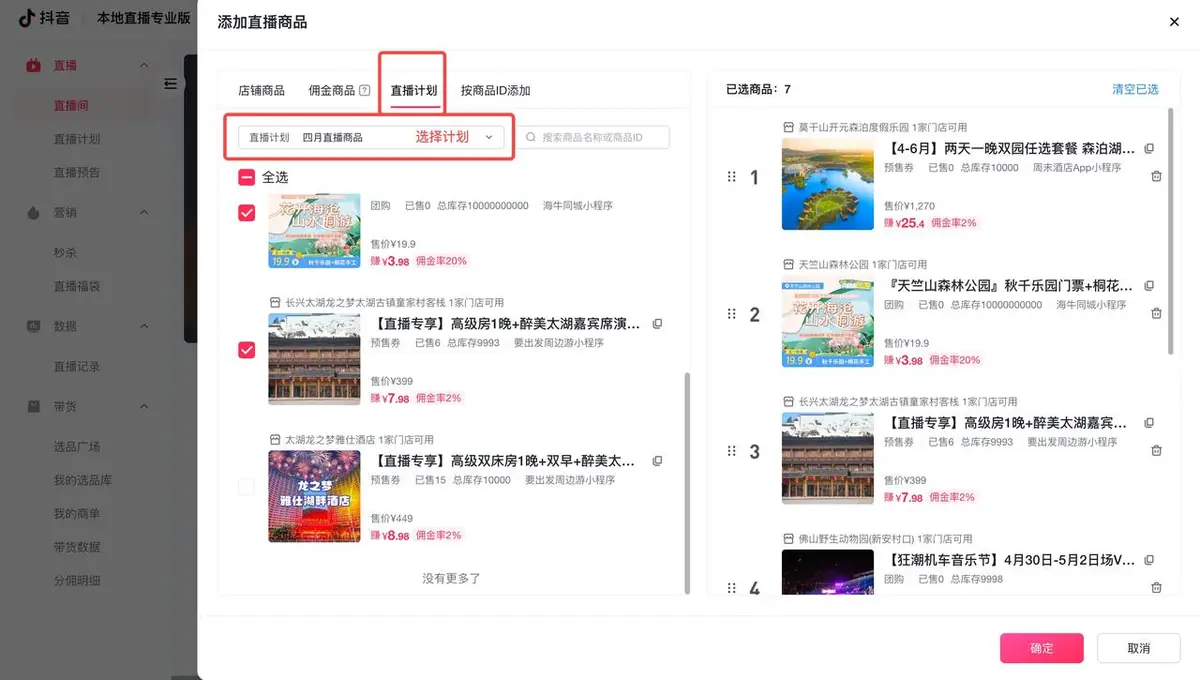Toggle the sidebar collapse hamburger icon
The width and height of the screenshot is (1200, 680).
171,83
